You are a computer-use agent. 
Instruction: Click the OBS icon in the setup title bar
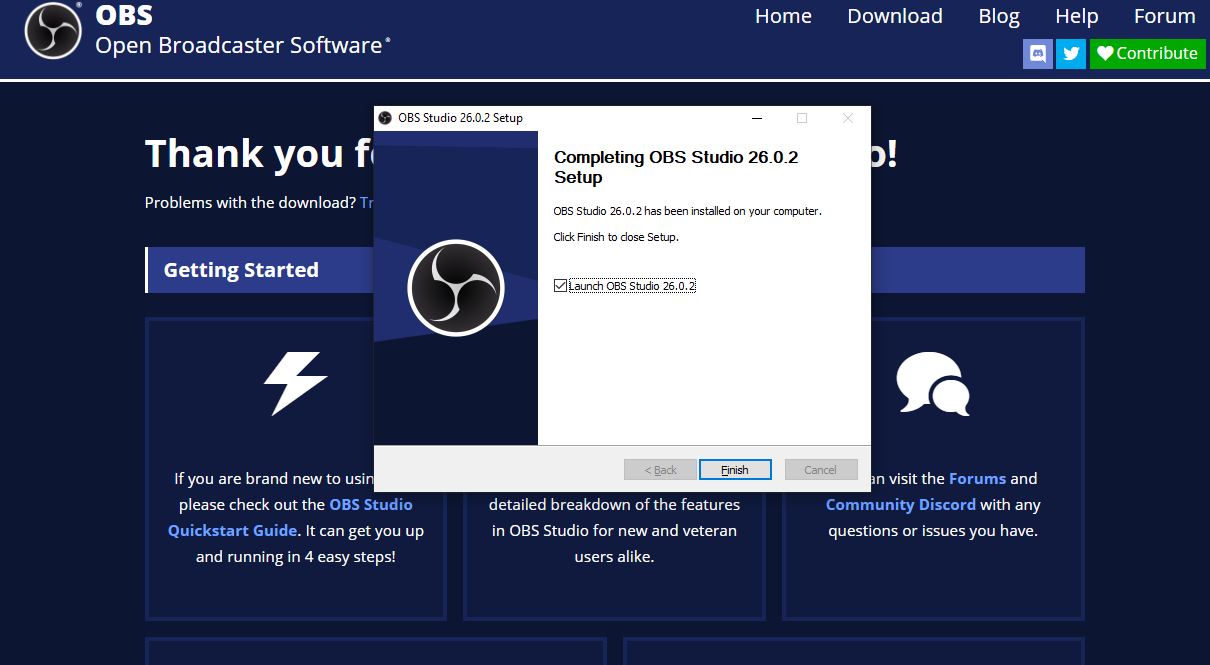click(385, 118)
